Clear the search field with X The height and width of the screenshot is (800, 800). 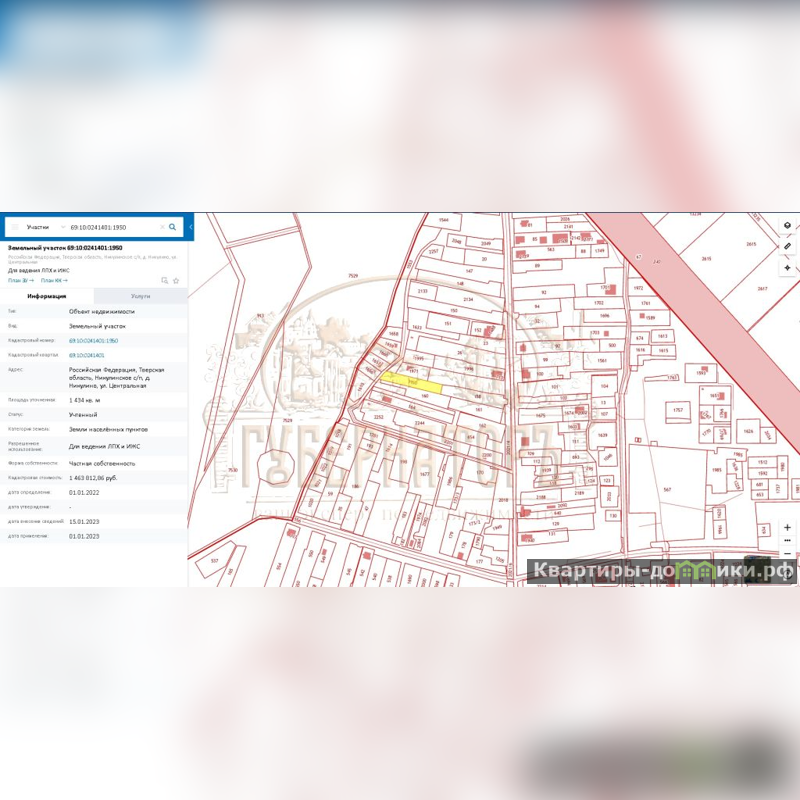click(x=162, y=227)
